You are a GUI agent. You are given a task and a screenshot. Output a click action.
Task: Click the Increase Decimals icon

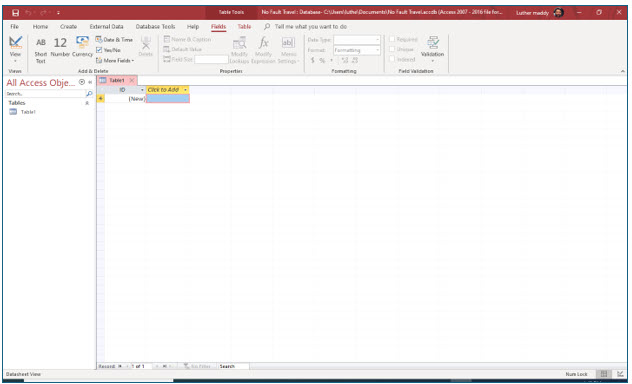pyautogui.click(x=345, y=60)
